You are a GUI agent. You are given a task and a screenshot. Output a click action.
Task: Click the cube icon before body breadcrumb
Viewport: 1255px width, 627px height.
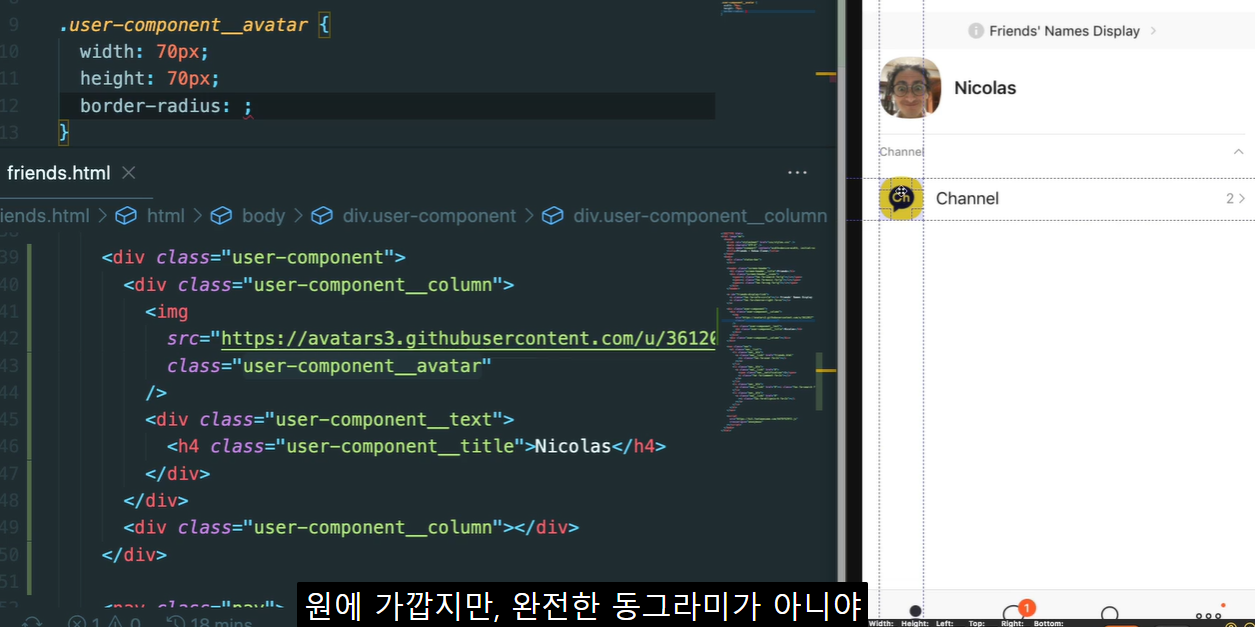point(223,216)
